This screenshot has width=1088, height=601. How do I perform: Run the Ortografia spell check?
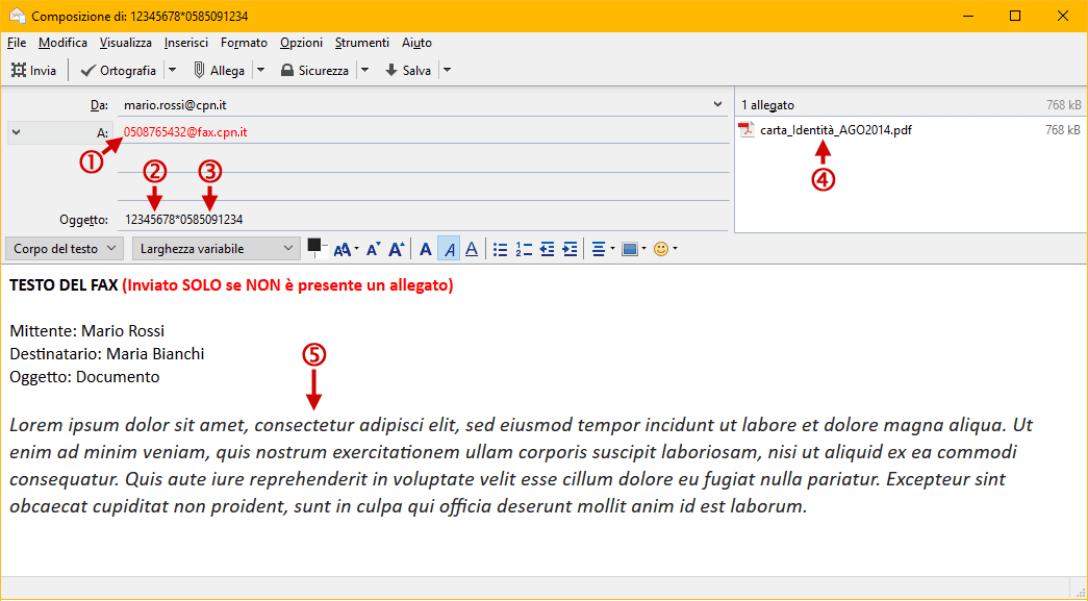(118, 70)
